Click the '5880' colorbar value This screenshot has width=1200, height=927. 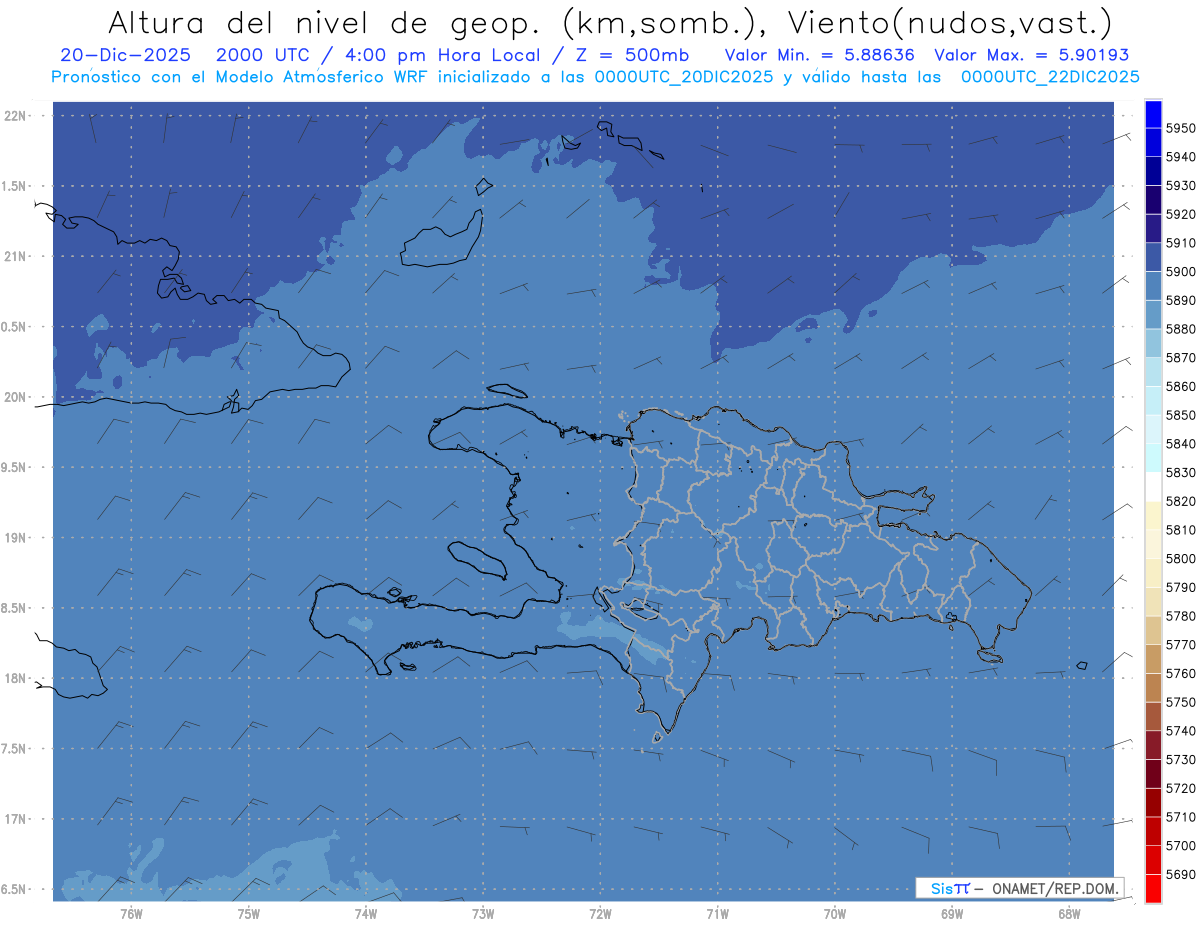pos(1180,329)
